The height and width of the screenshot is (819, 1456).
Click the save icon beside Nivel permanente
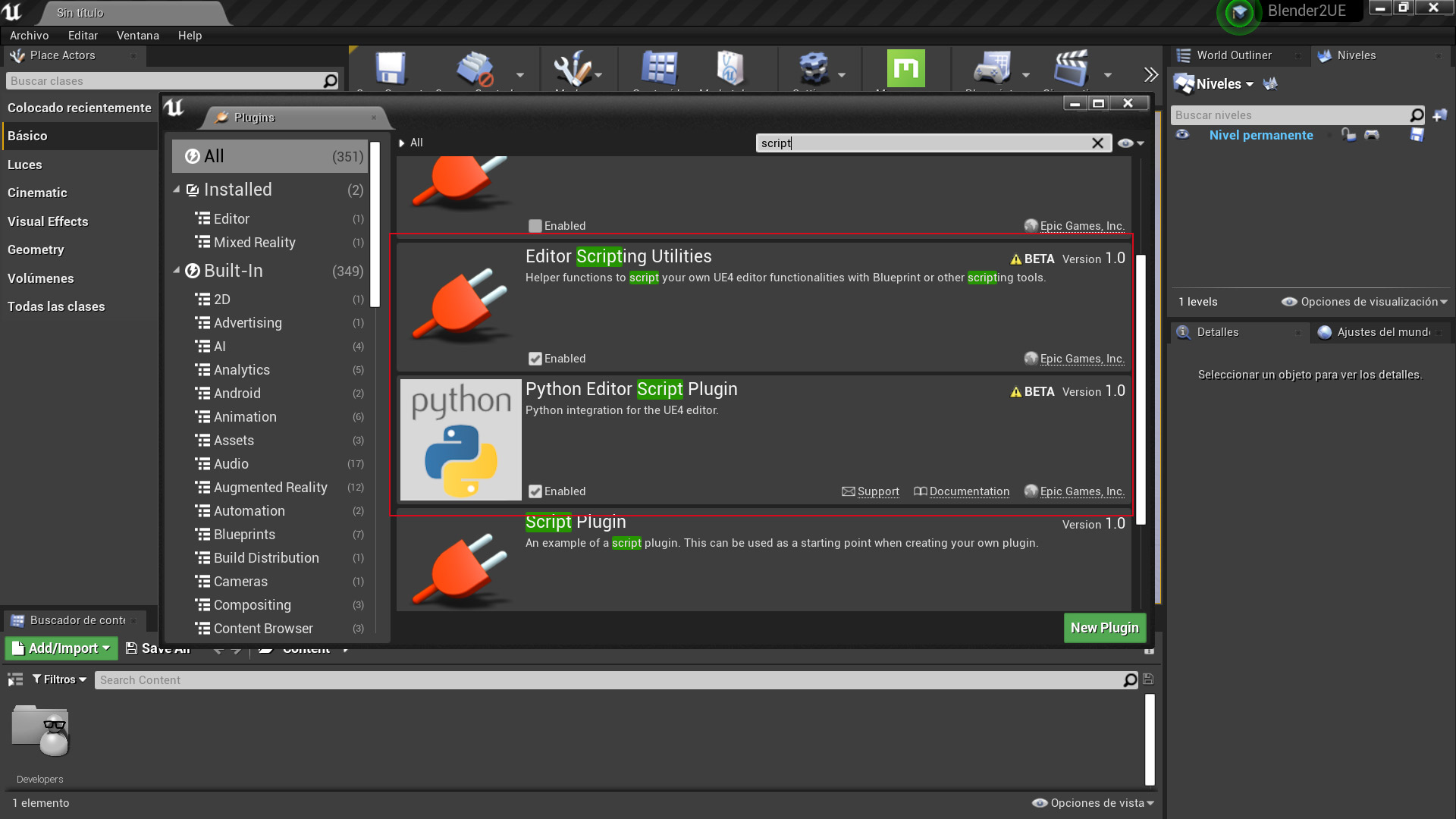click(x=1417, y=135)
